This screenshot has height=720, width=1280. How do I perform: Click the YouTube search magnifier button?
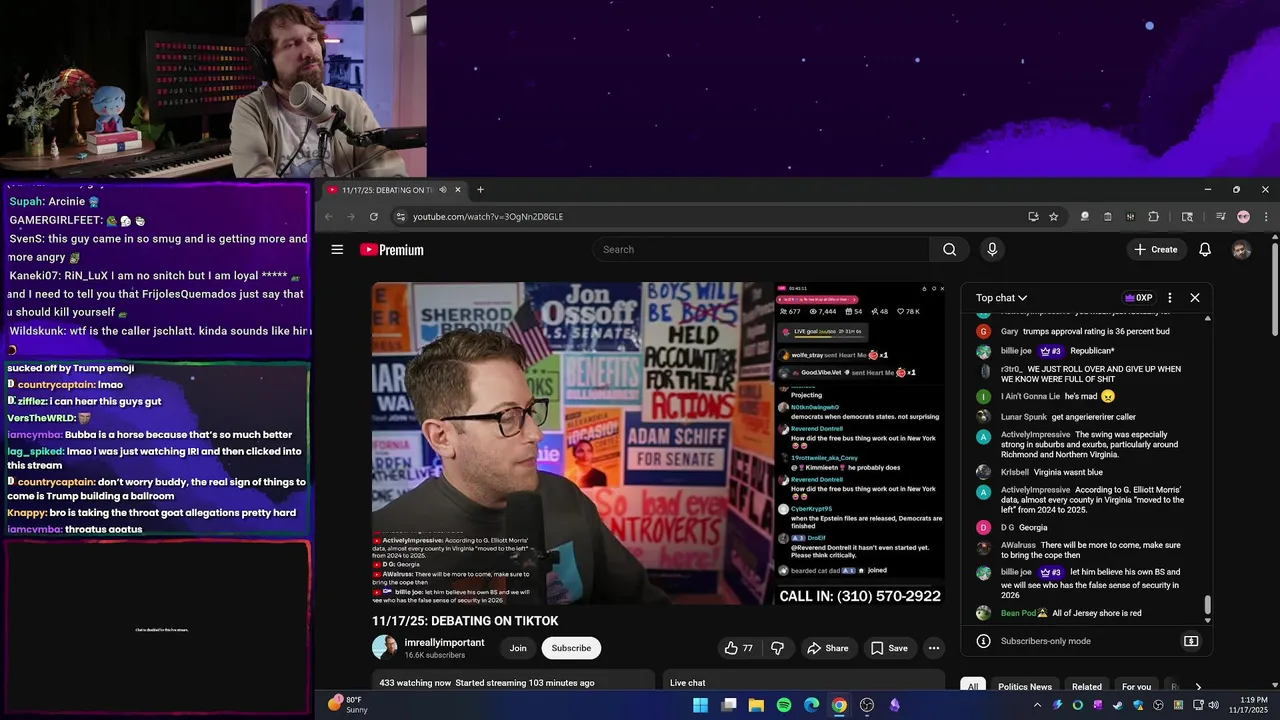pyautogui.click(x=949, y=250)
